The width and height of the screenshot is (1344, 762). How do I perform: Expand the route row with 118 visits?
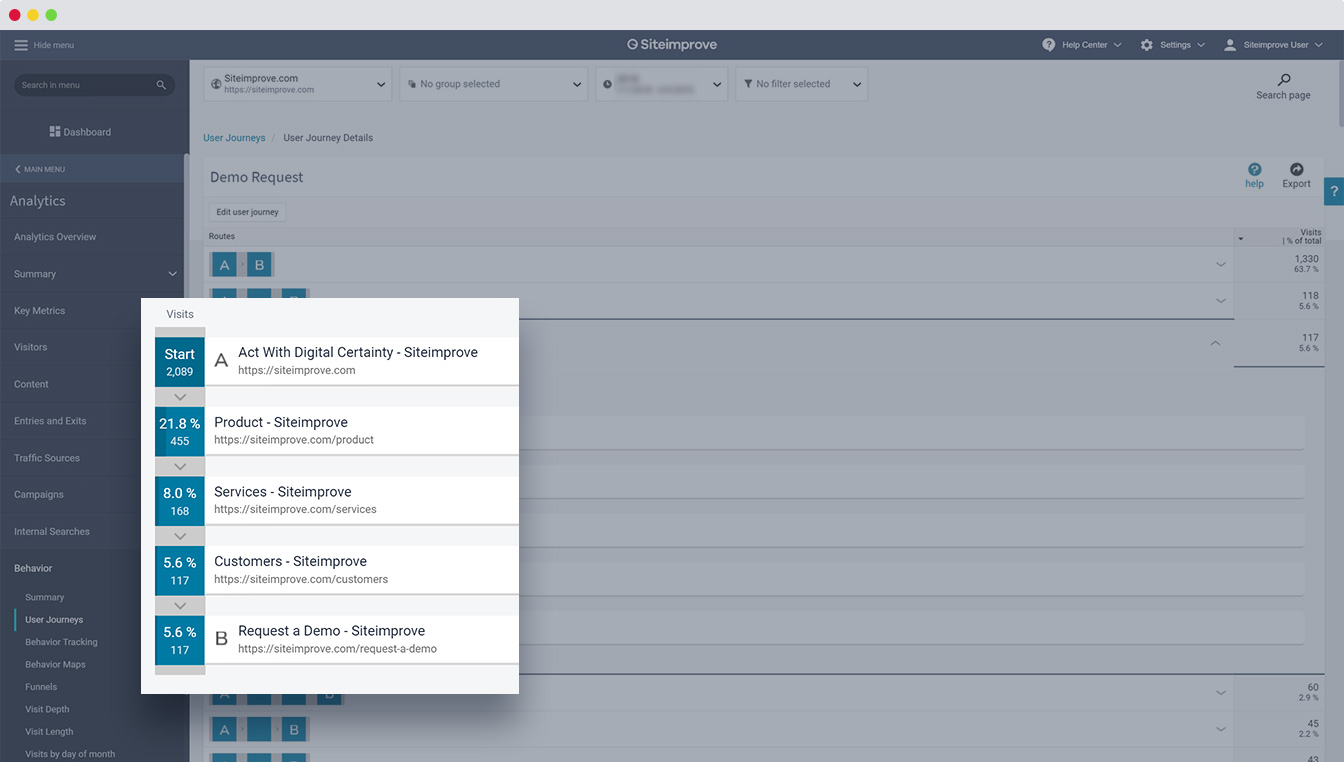[1220, 300]
